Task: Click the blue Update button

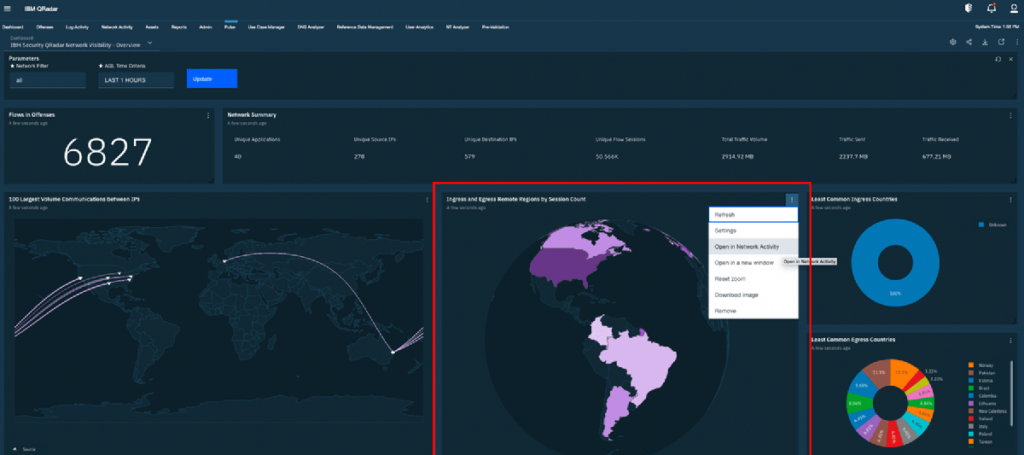Action: [x=212, y=78]
